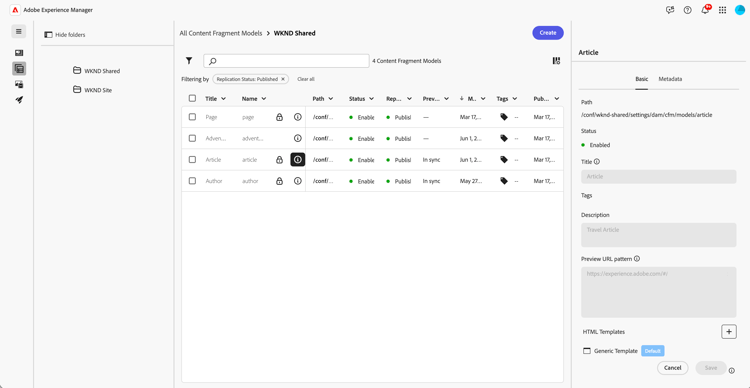Open the Help question mark icon
Image resolution: width=750 pixels, height=388 pixels.
tap(687, 10)
